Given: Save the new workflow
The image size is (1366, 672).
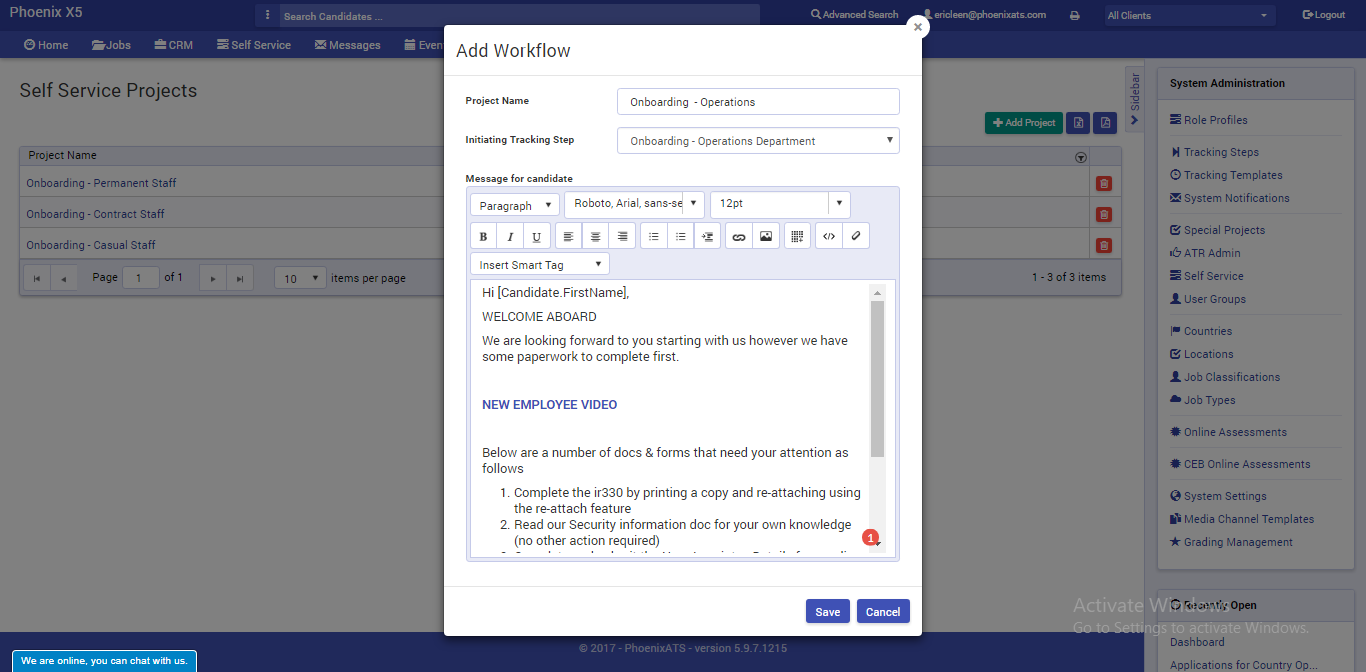Looking at the screenshot, I should [x=828, y=611].
